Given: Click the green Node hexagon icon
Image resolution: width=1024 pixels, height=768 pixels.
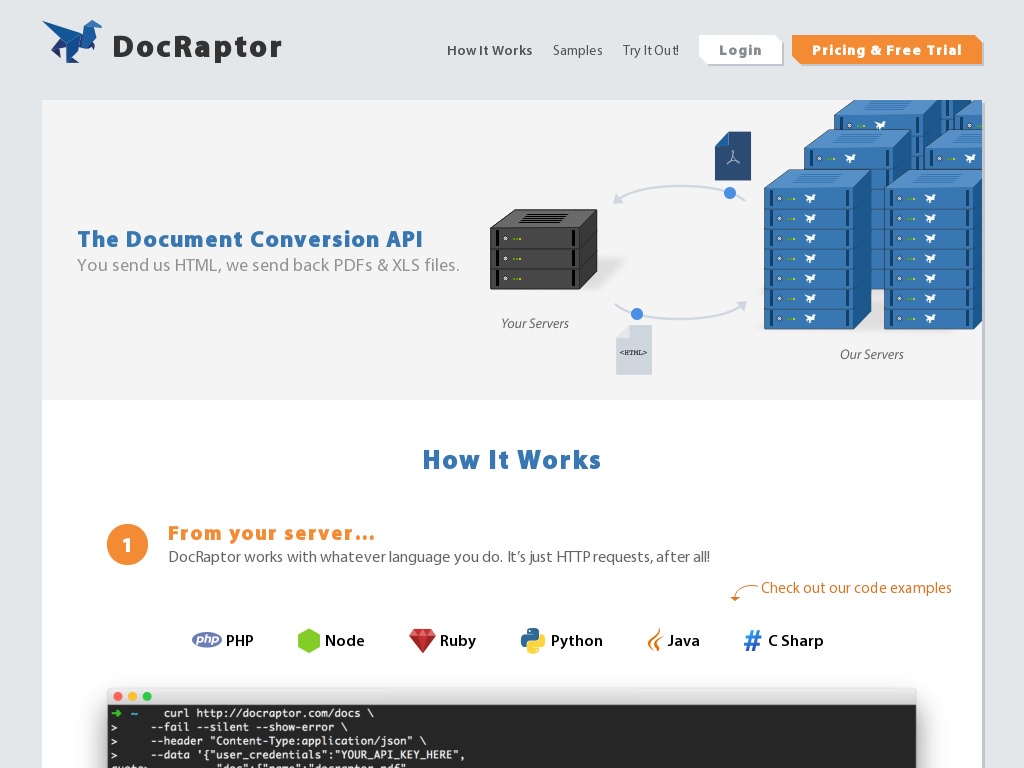Looking at the screenshot, I should [x=308, y=641].
